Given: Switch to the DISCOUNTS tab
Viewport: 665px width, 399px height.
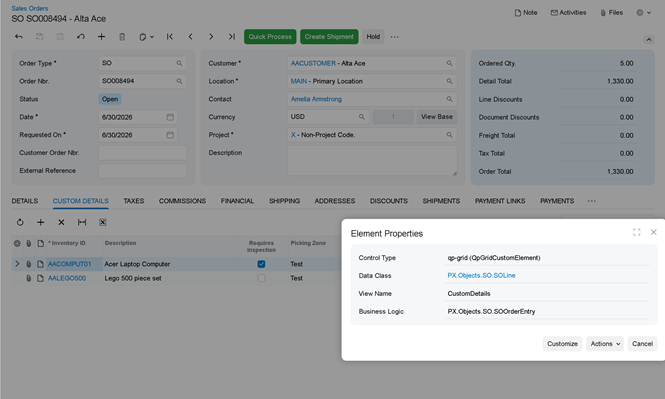Looking at the screenshot, I should (388, 201).
